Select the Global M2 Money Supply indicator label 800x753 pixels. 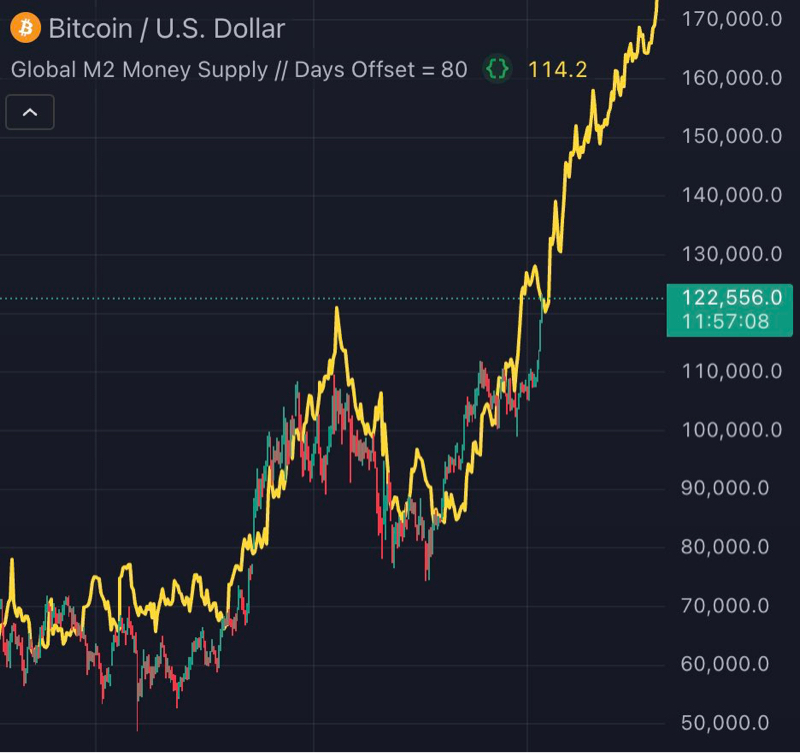(239, 70)
